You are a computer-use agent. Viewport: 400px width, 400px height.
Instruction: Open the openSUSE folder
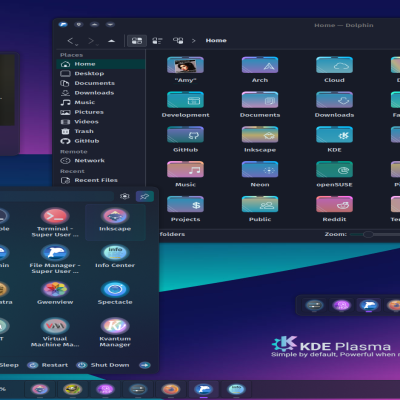click(334, 169)
